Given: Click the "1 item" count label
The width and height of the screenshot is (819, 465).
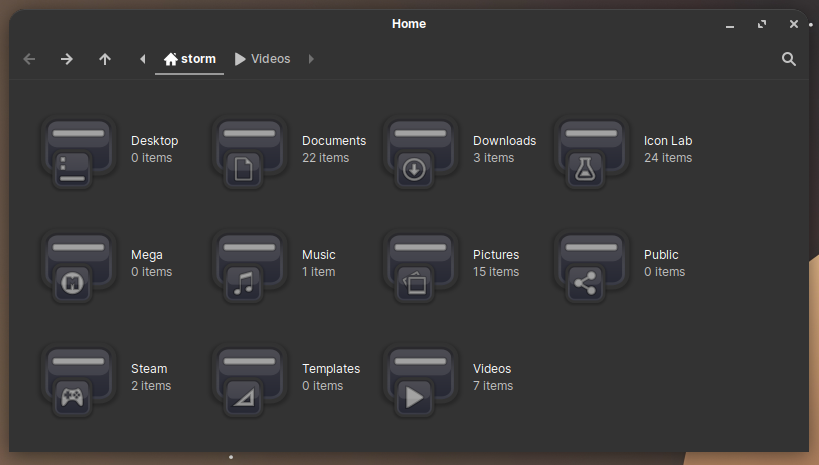Looking at the screenshot, I should pos(319,272).
